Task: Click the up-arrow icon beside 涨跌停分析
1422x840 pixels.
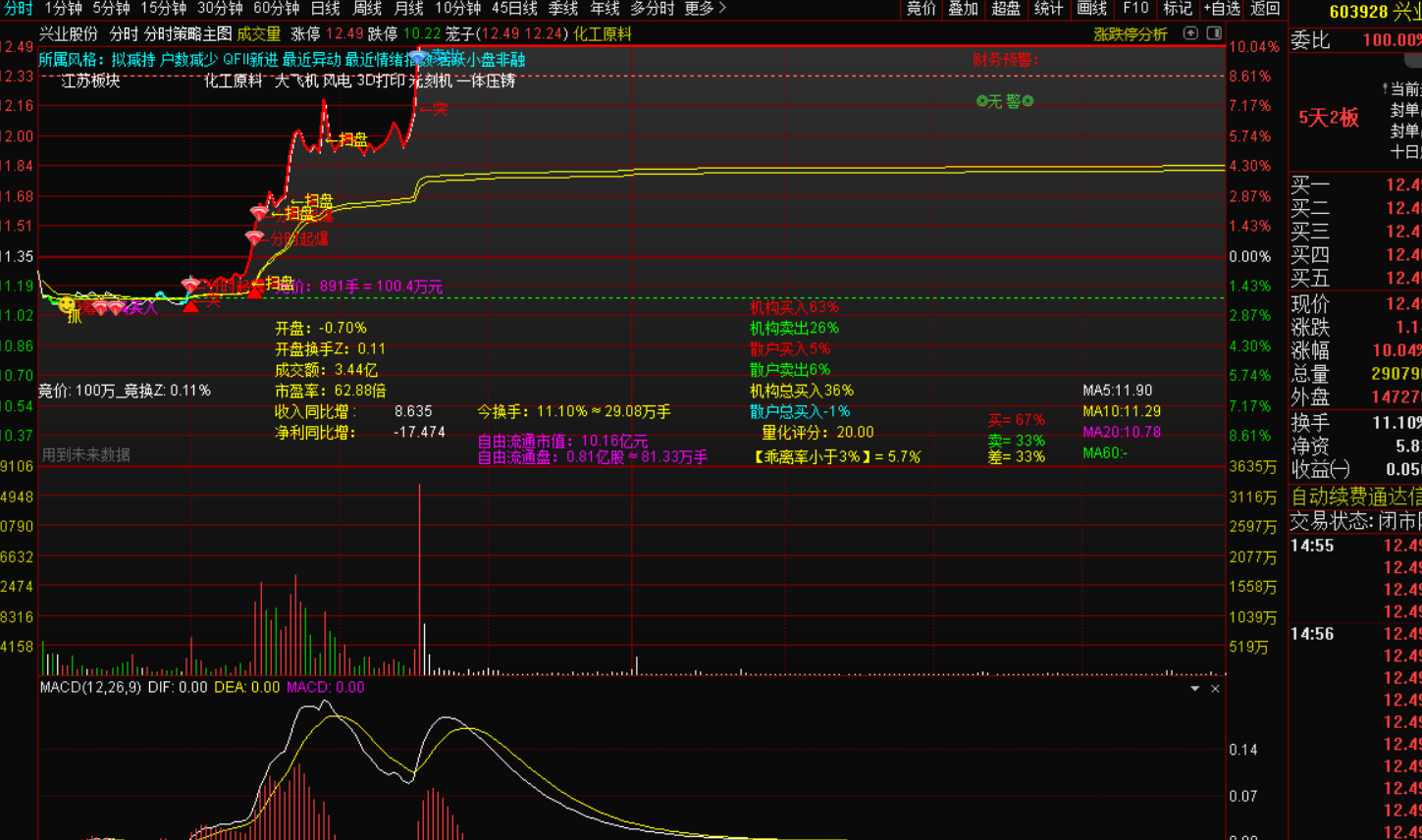Action: [1190, 33]
